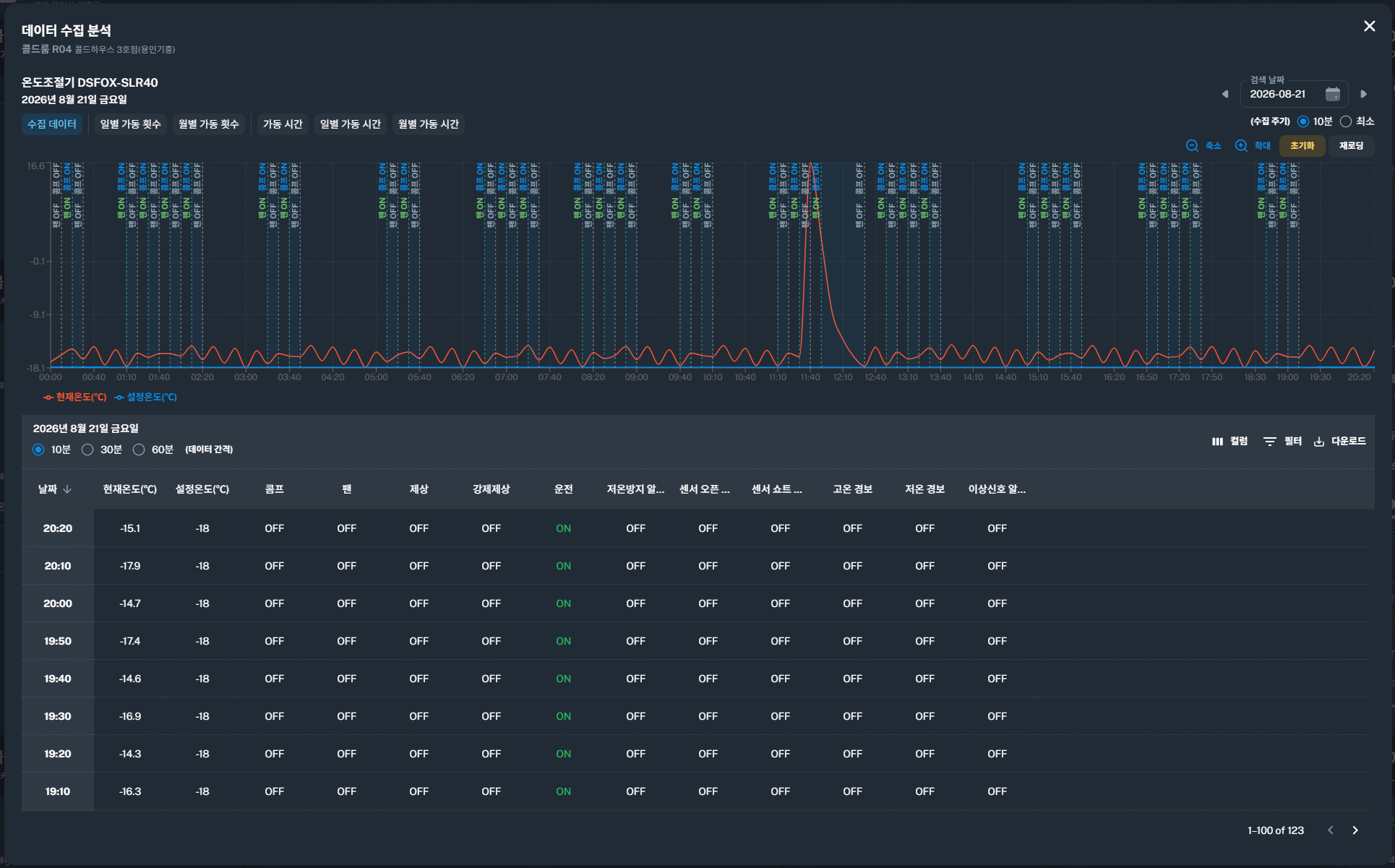Open the column settings icon

[1217, 441]
